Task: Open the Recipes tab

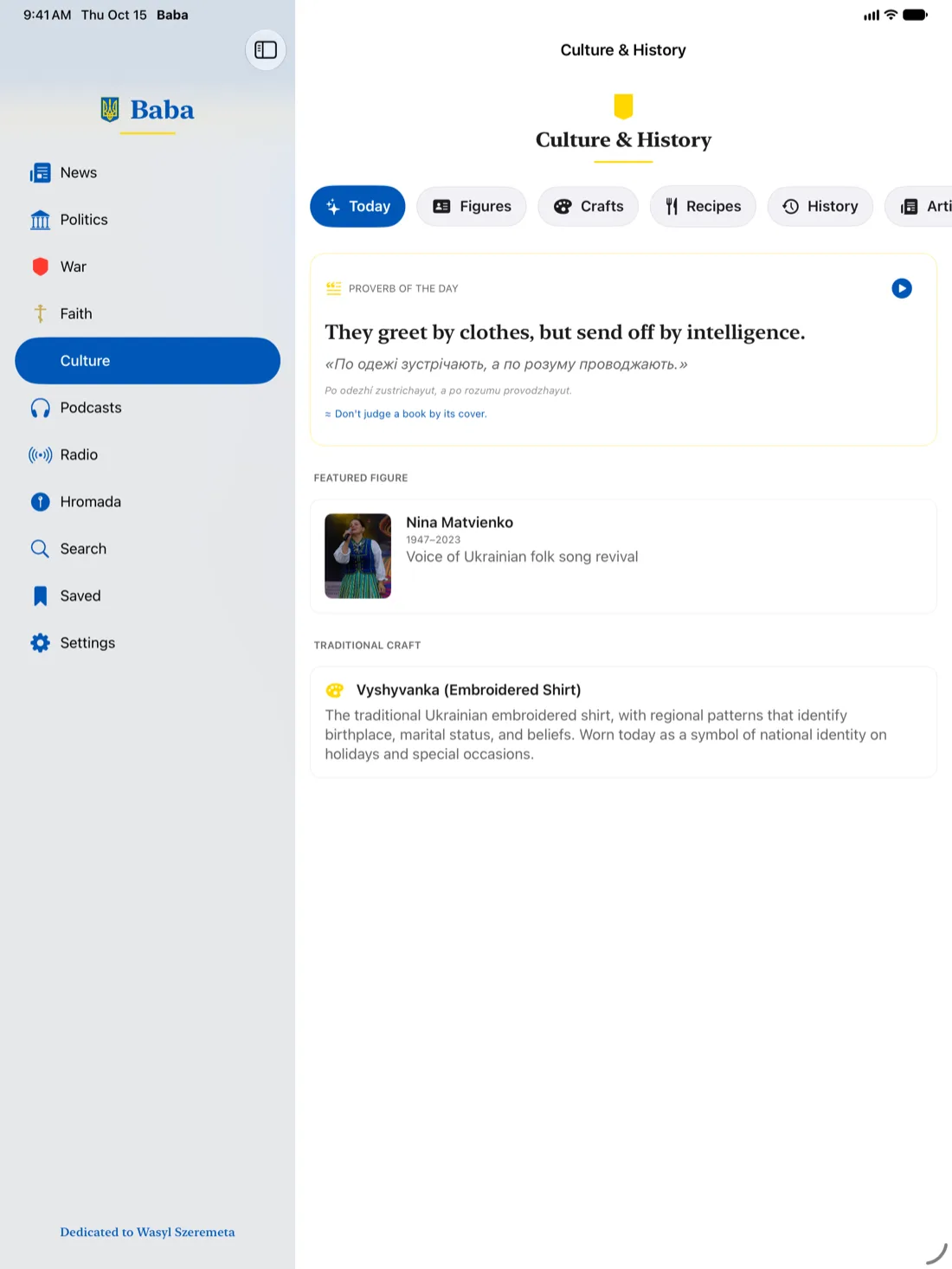Action: [703, 206]
